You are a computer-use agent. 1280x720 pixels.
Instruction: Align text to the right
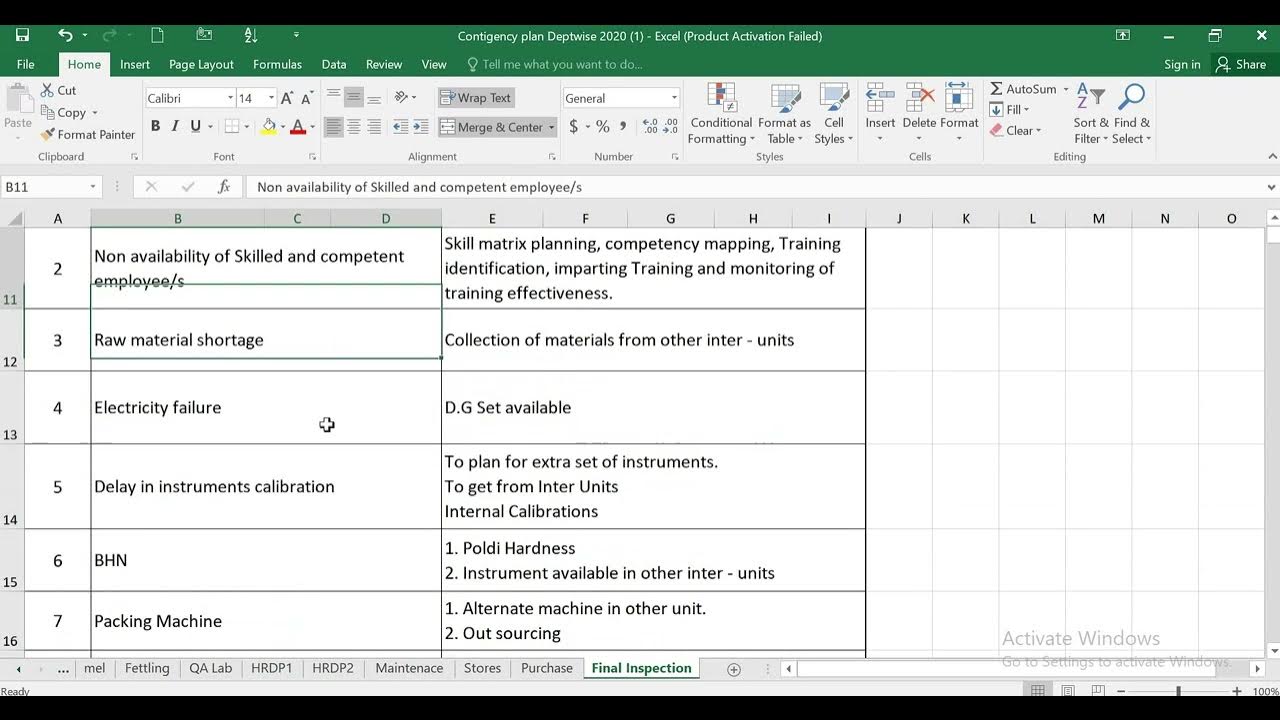point(374,127)
